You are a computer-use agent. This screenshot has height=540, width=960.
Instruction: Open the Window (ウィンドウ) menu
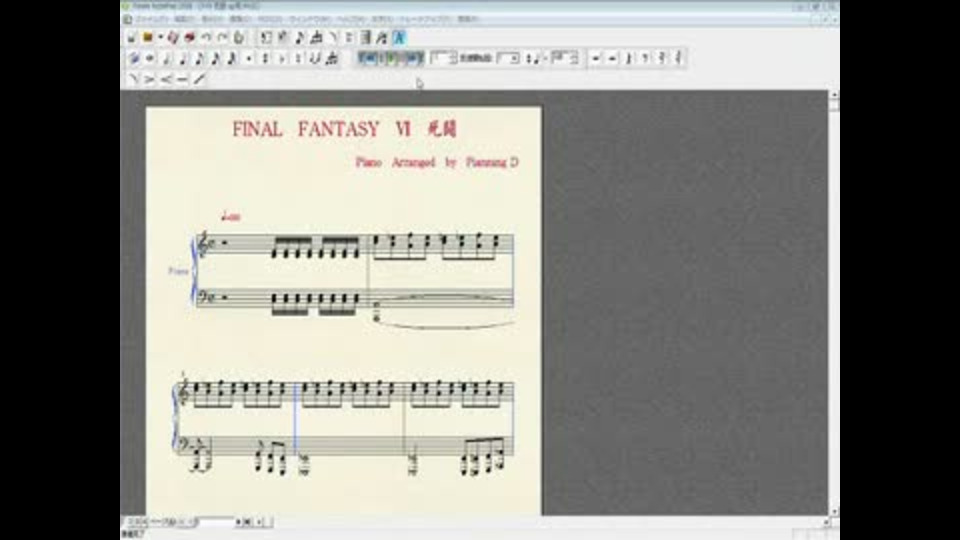tap(309, 19)
